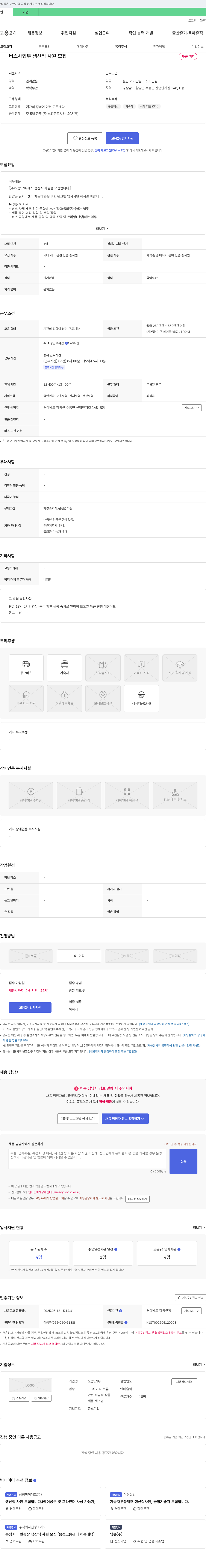Screen dimensions: 206x1568
Task: Jump to the 전형방법 section tab
Action: pyautogui.click(x=159, y=46)
